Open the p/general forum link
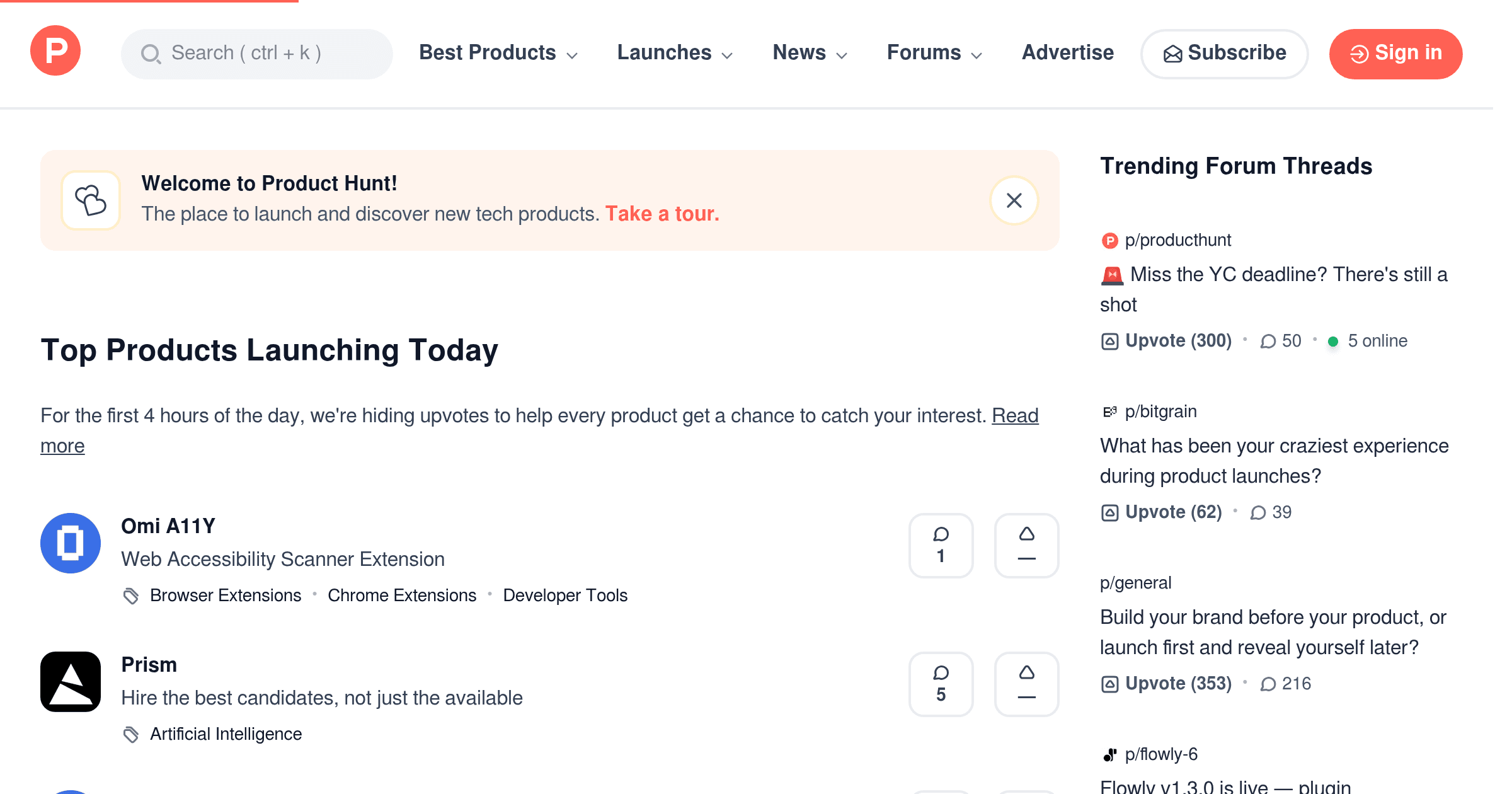Viewport: 1512px width, 794px height. tap(1135, 583)
